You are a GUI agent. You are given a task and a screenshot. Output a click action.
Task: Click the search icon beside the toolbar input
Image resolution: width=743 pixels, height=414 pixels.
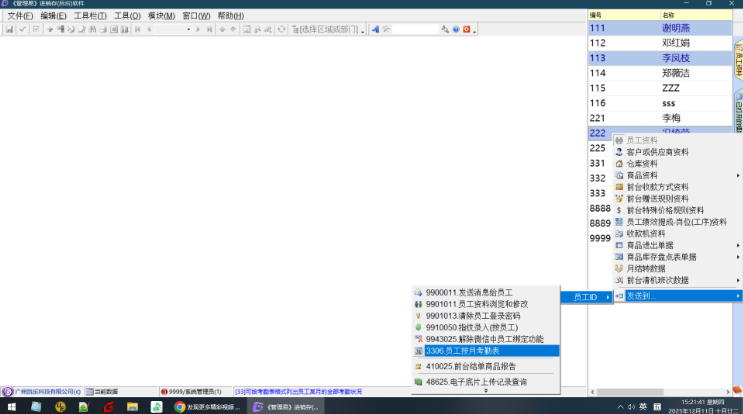point(444,30)
